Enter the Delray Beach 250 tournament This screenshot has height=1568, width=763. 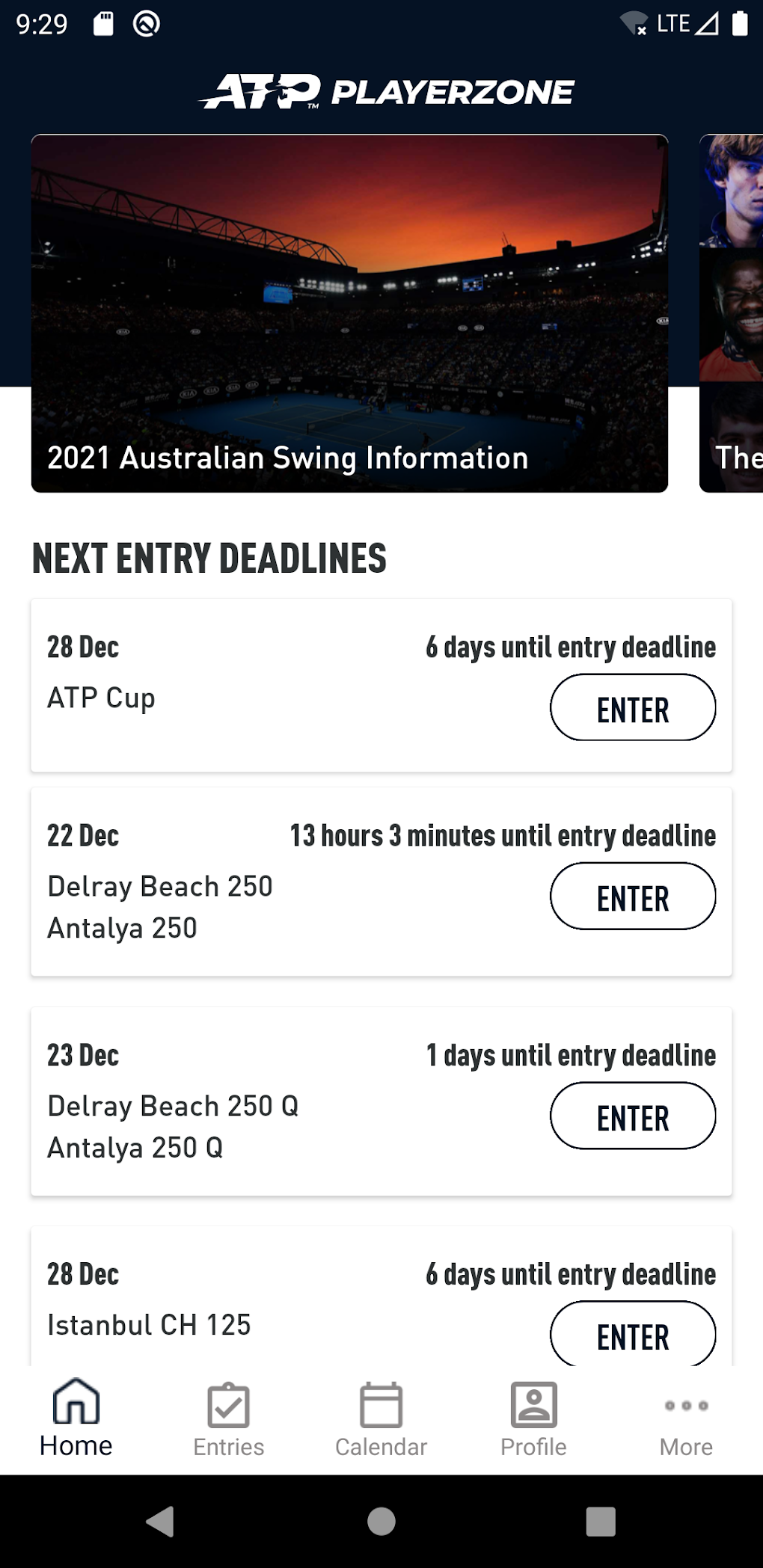pyautogui.click(x=632, y=896)
